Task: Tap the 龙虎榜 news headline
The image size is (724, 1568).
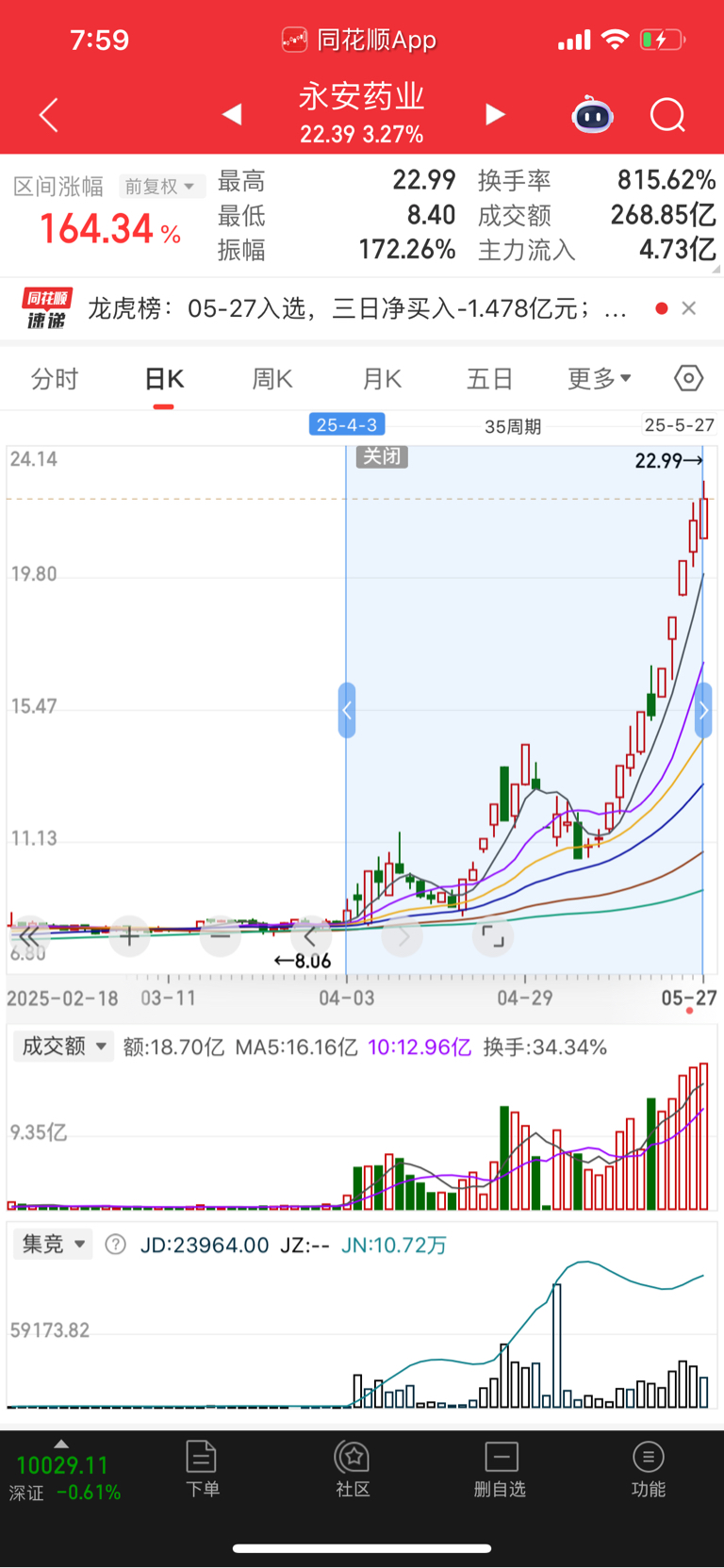Action: pos(357,308)
